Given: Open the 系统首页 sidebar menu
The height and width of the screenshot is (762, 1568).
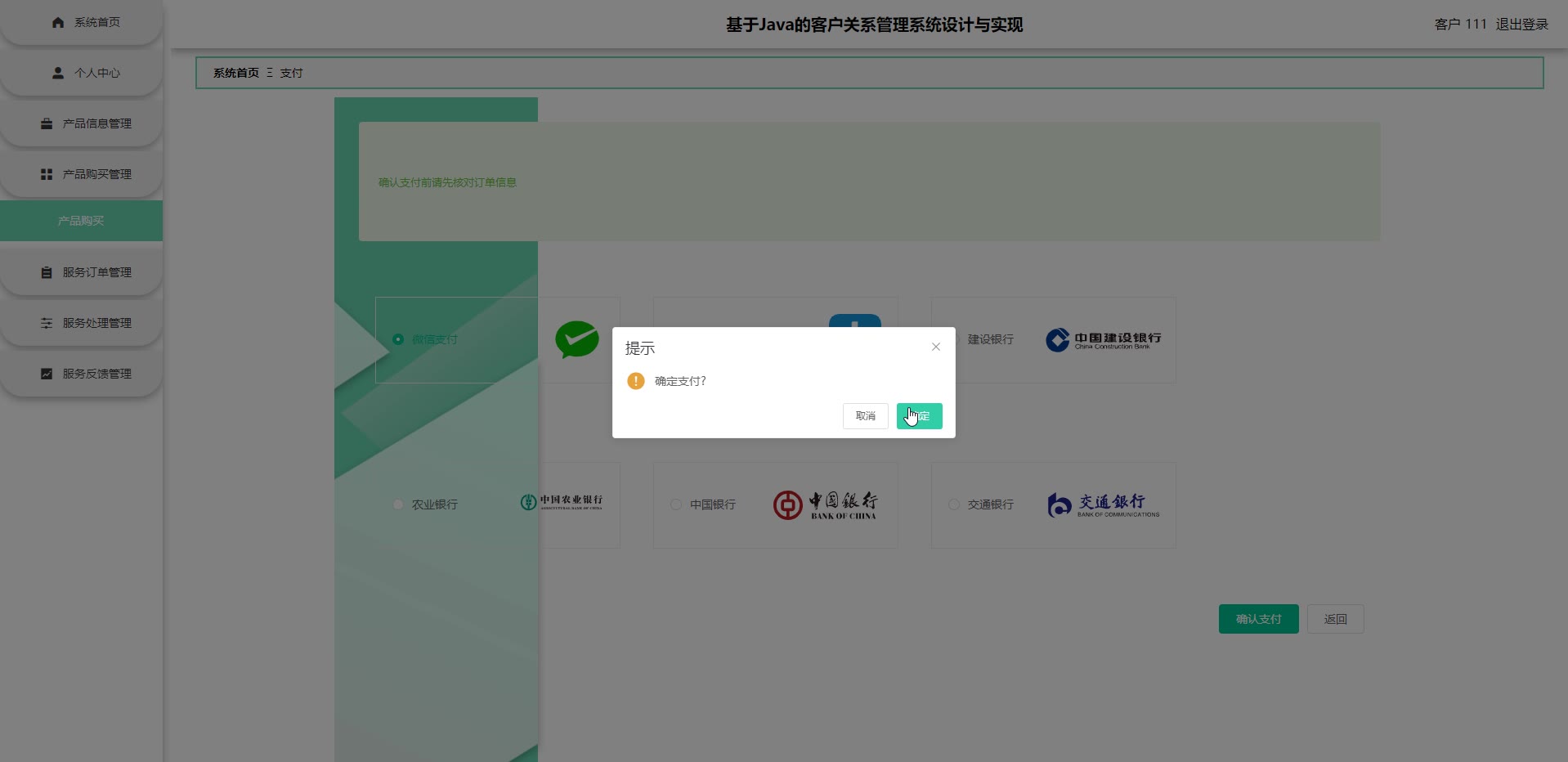Looking at the screenshot, I should point(81,22).
